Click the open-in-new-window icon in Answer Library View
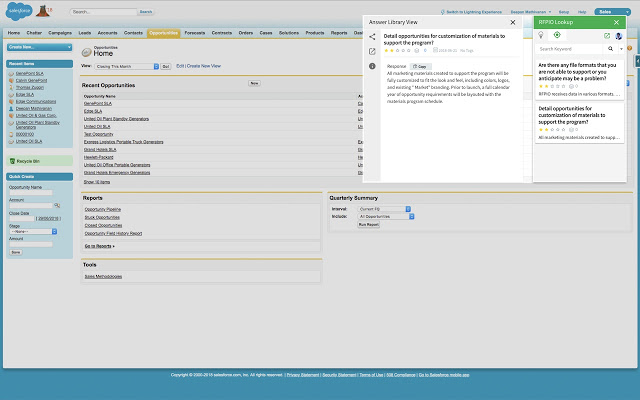Screen dimensions: 640x400 tap(373, 51)
